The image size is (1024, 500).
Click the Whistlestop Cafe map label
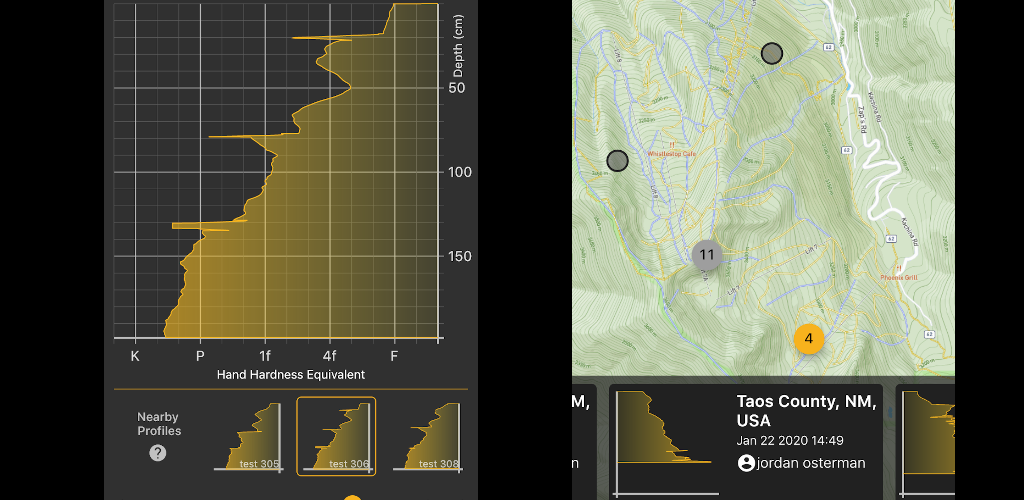point(671,154)
